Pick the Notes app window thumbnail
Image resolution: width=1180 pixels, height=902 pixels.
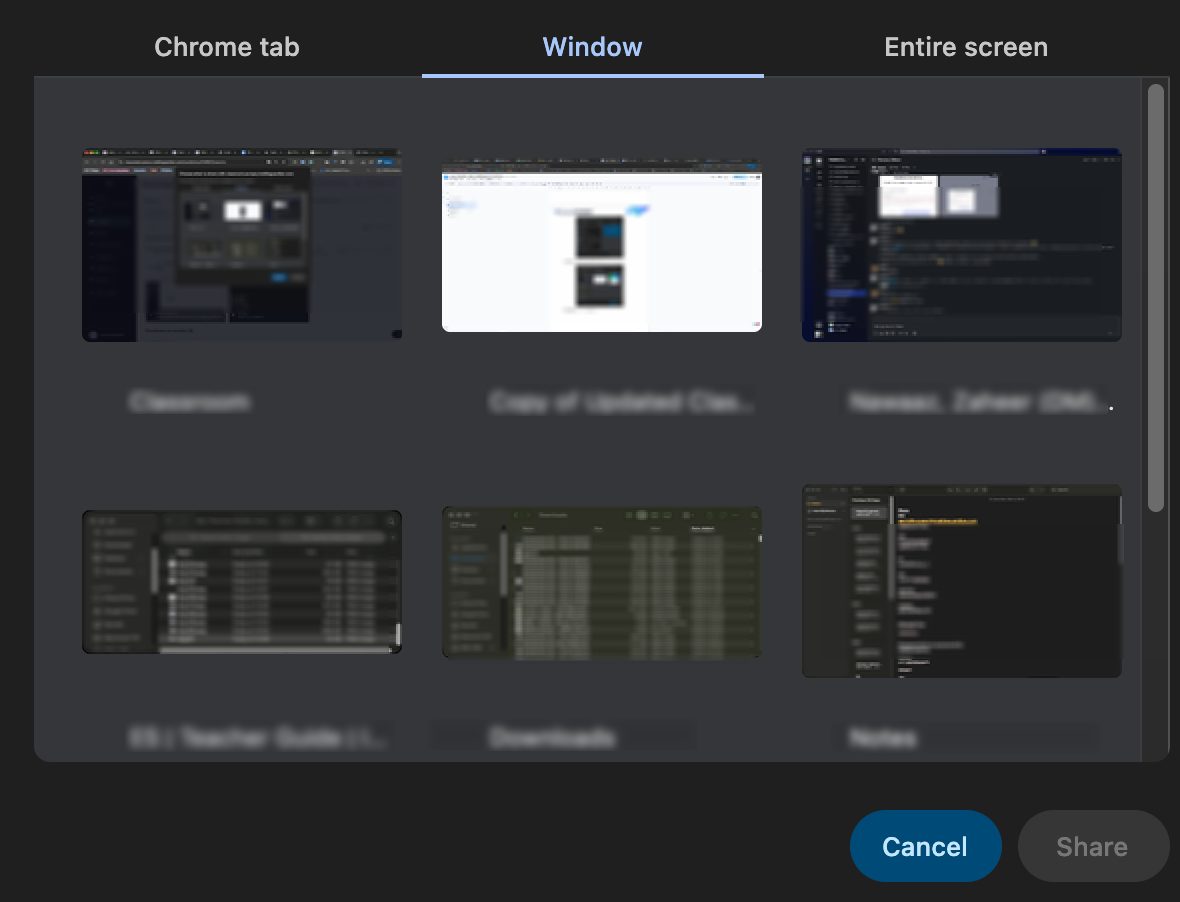click(962, 581)
